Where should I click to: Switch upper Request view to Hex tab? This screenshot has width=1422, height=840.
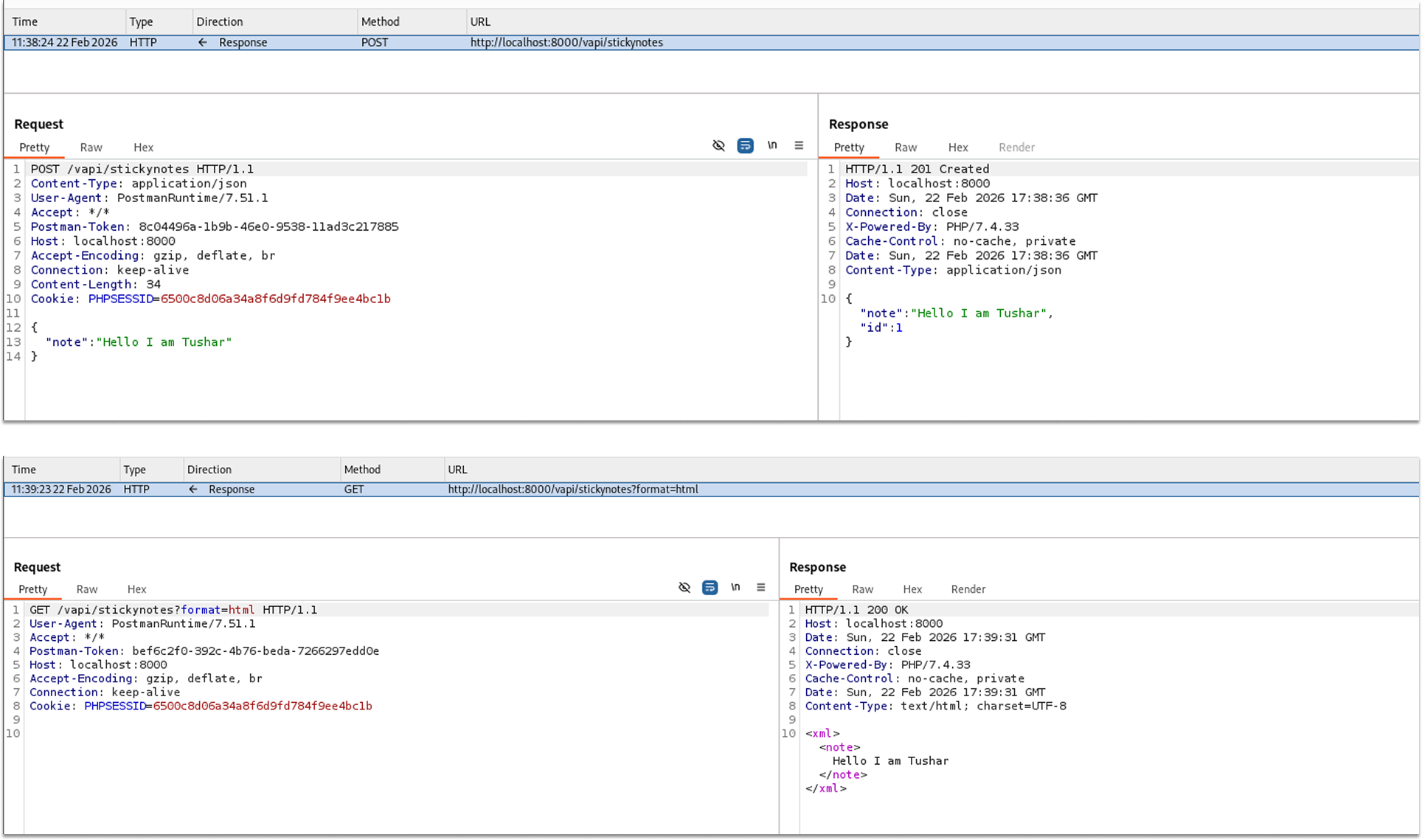pos(143,147)
